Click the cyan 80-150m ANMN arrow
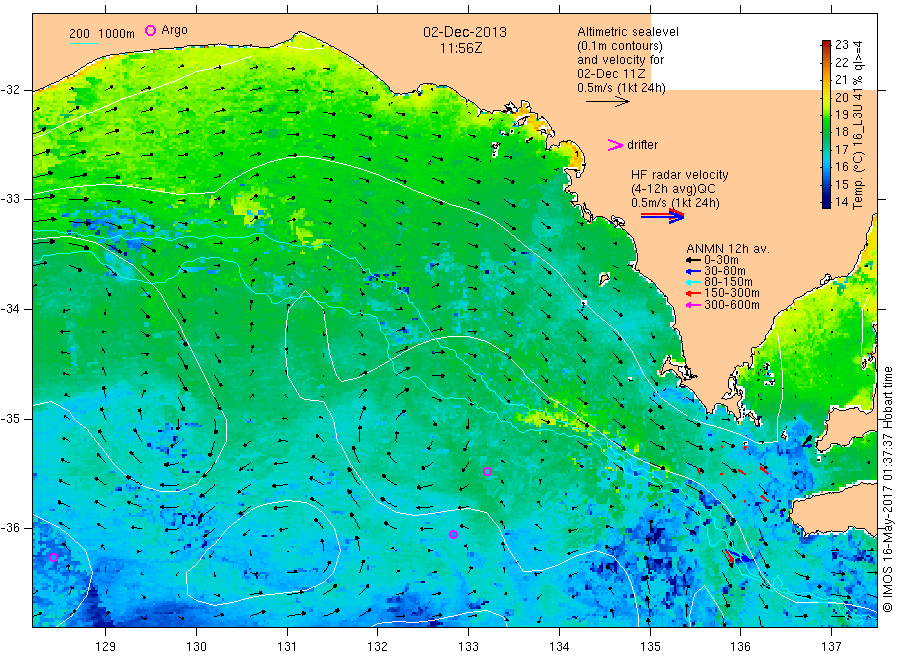 693,282
